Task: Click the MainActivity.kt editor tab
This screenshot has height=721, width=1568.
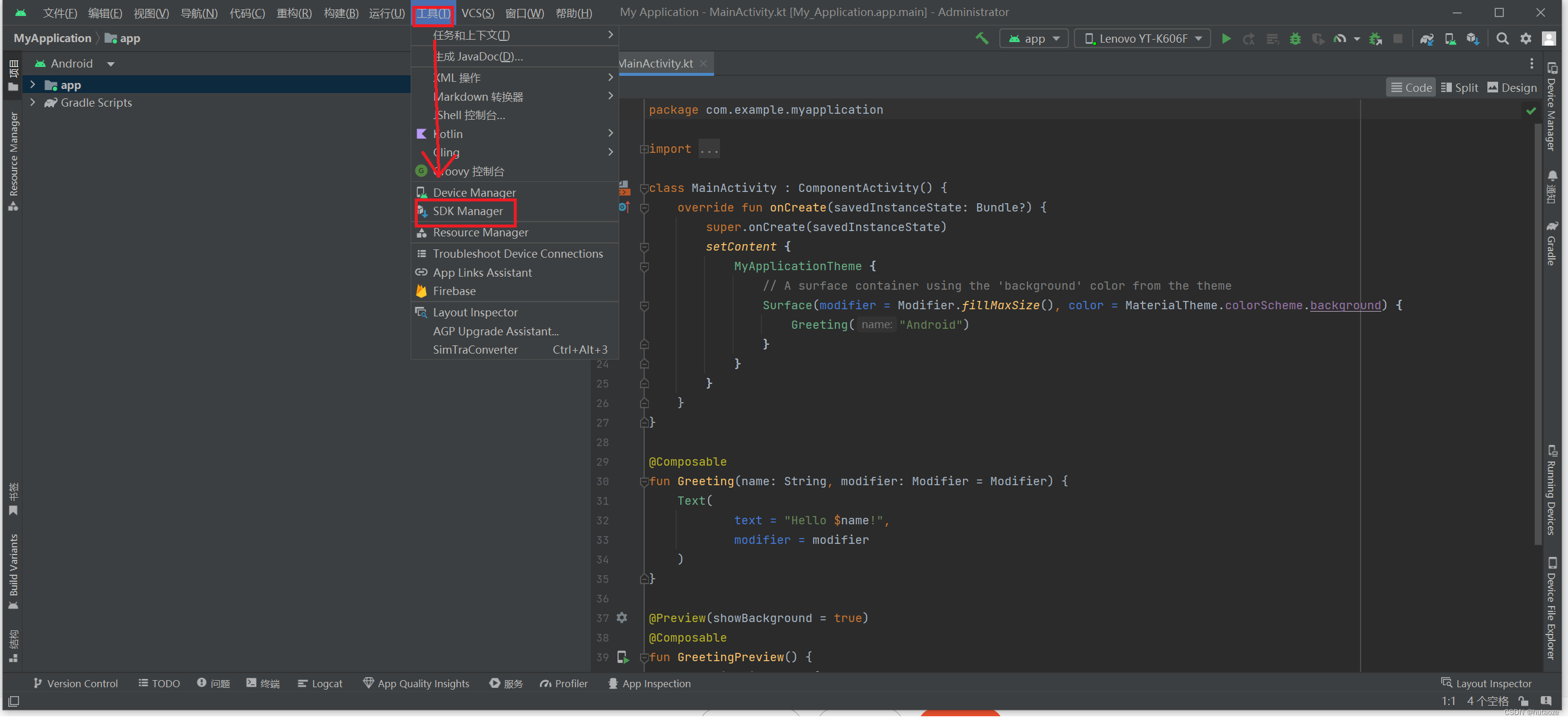Action: (655, 63)
